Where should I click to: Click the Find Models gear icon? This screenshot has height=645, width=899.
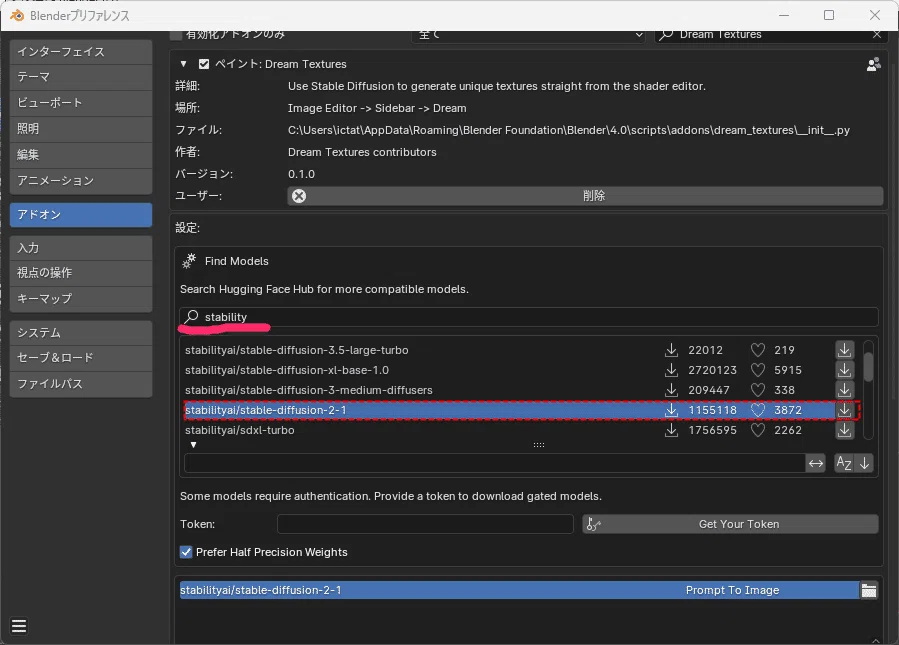tap(189, 261)
